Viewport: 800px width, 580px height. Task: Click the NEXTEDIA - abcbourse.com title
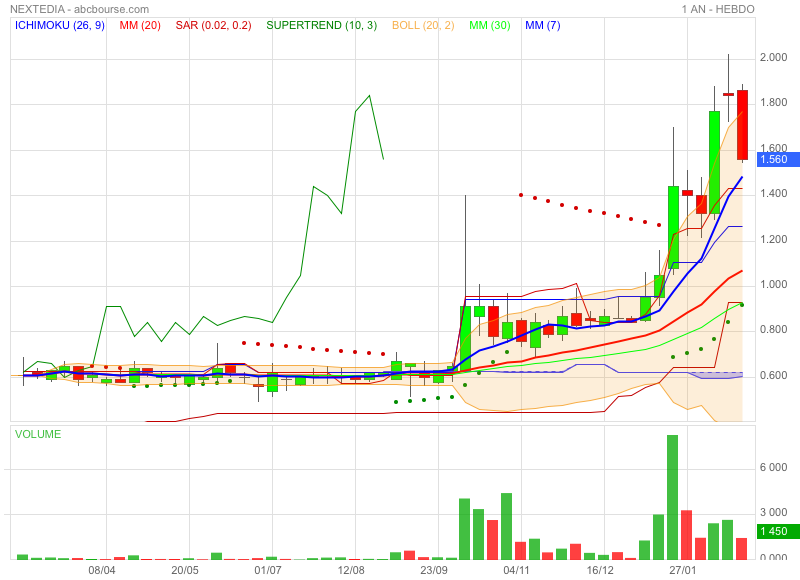(80, 9)
